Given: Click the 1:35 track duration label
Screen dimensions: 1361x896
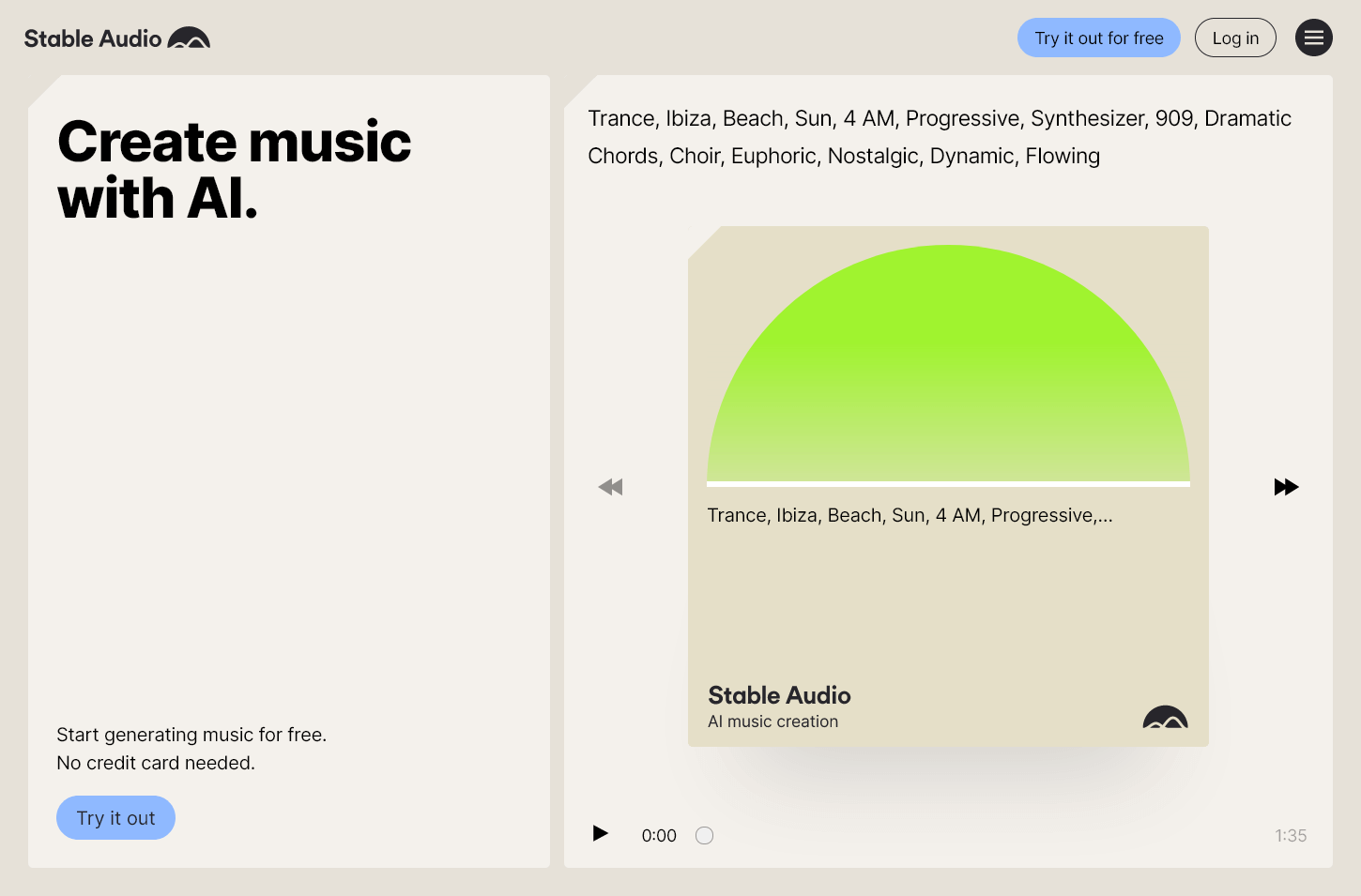Looking at the screenshot, I should [1291, 835].
